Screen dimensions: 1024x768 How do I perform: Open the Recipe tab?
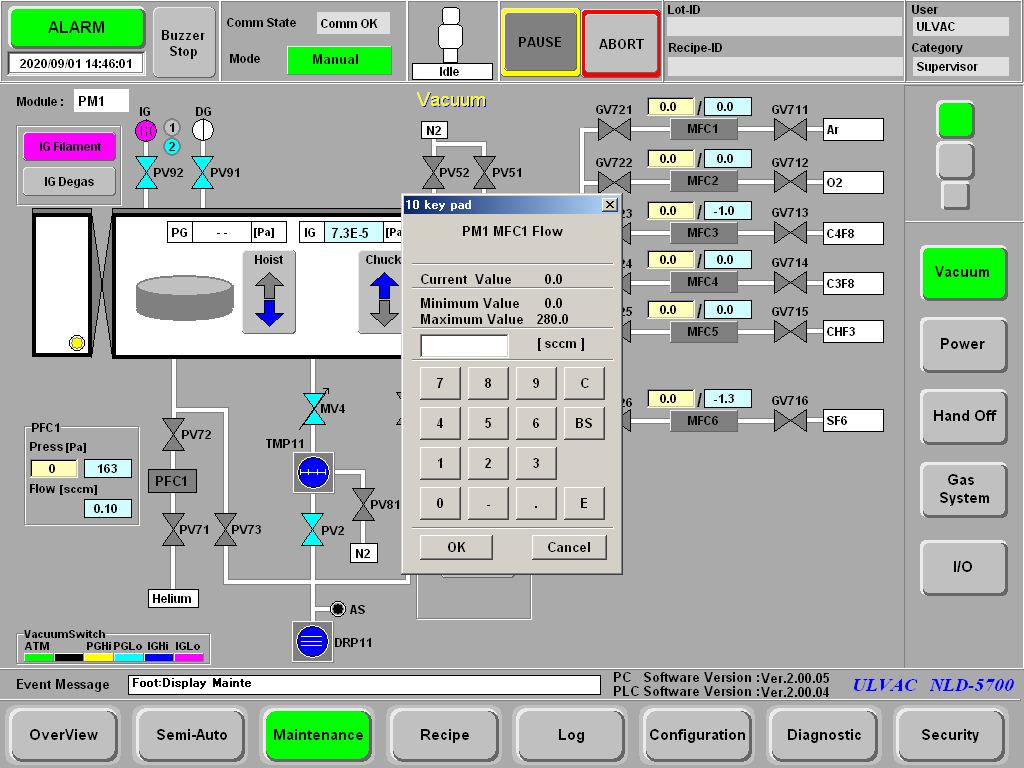(x=444, y=735)
